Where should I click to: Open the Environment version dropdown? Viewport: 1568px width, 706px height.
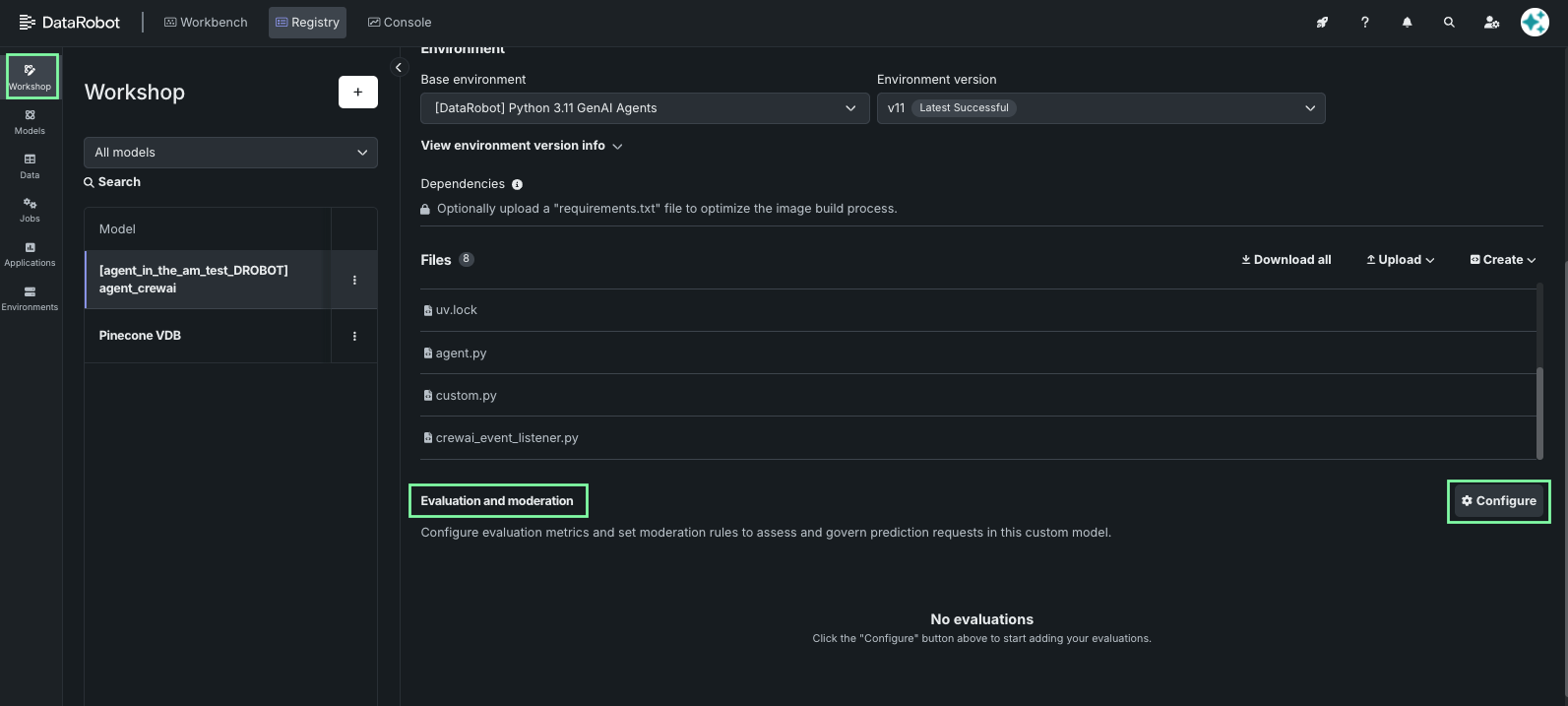coord(1100,108)
